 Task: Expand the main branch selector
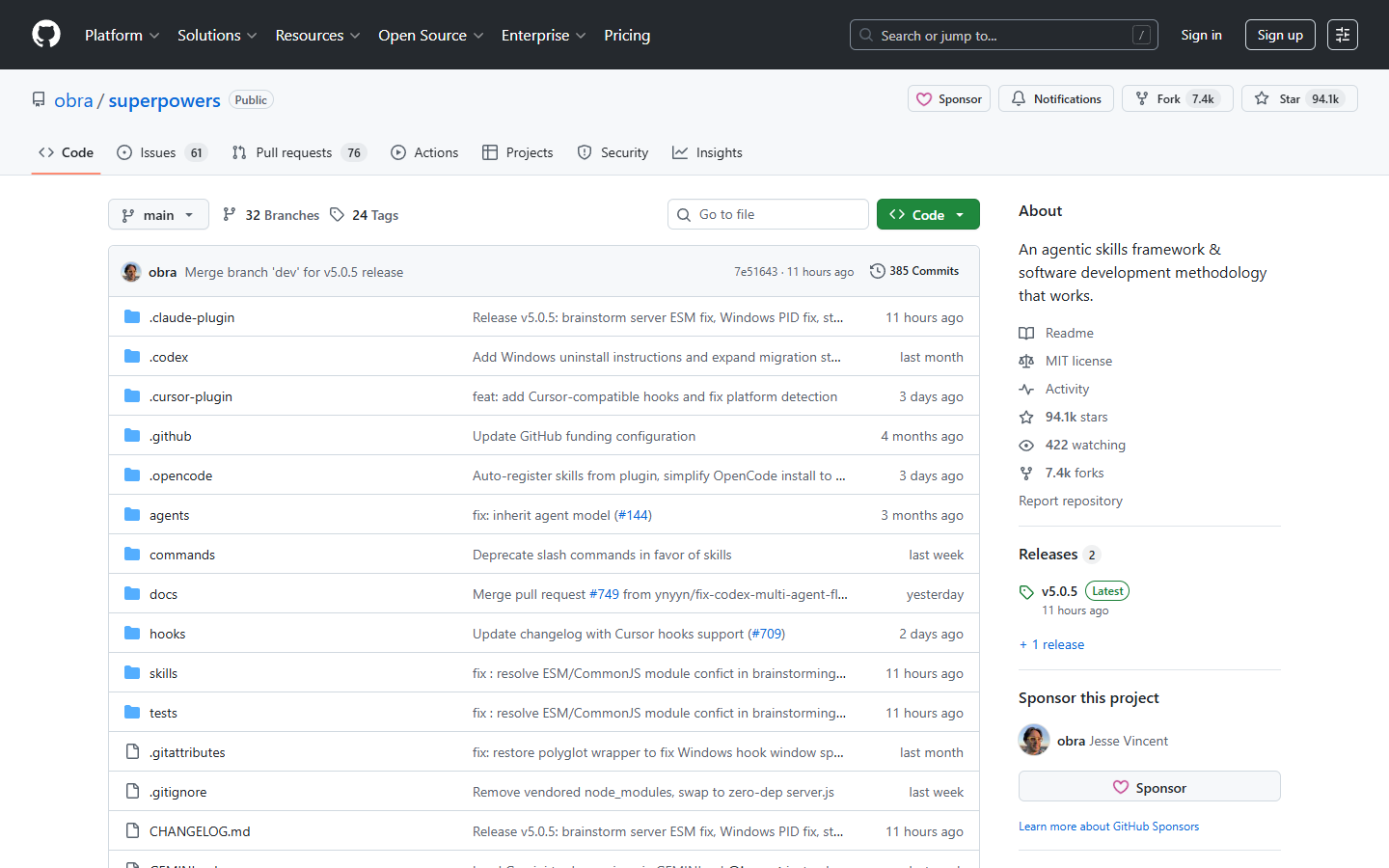coord(158,214)
